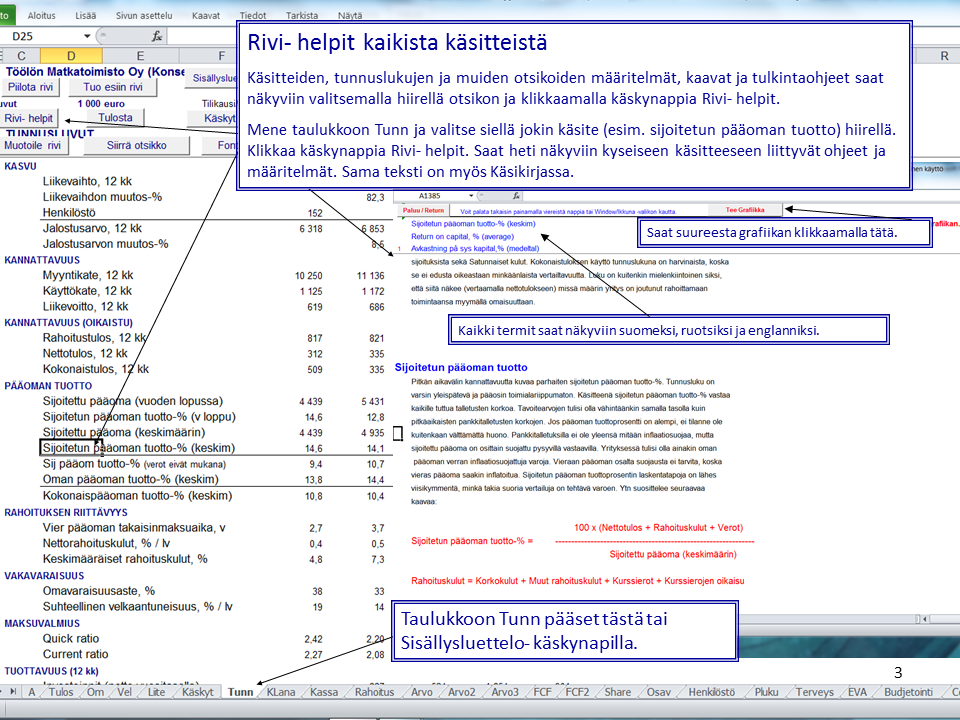
Task: Open the Rahoitus sheet tab
Action: tap(375, 692)
